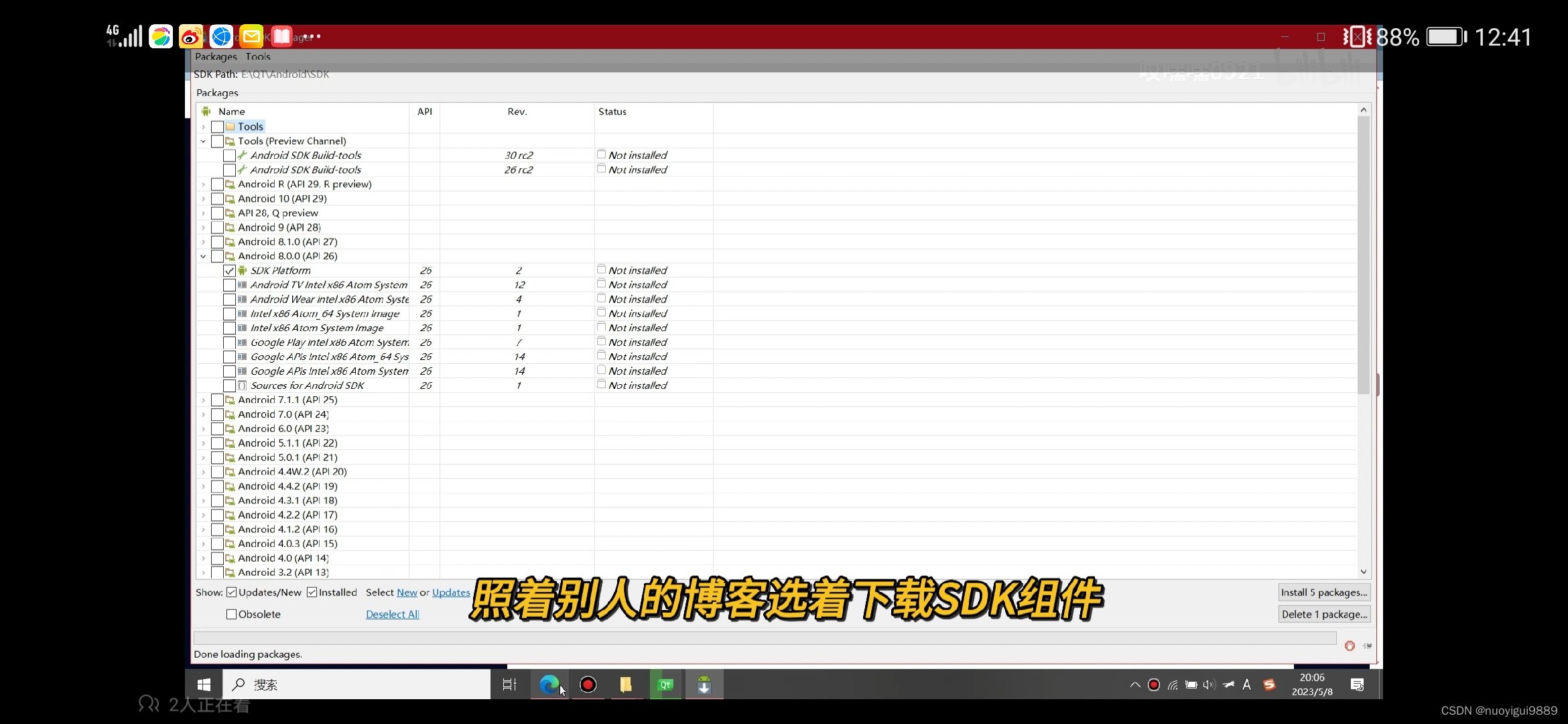This screenshot has width=1568, height=724.
Task: Open Microsoft Edge from taskbar
Action: pyautogui.click(x=549, y=684)
